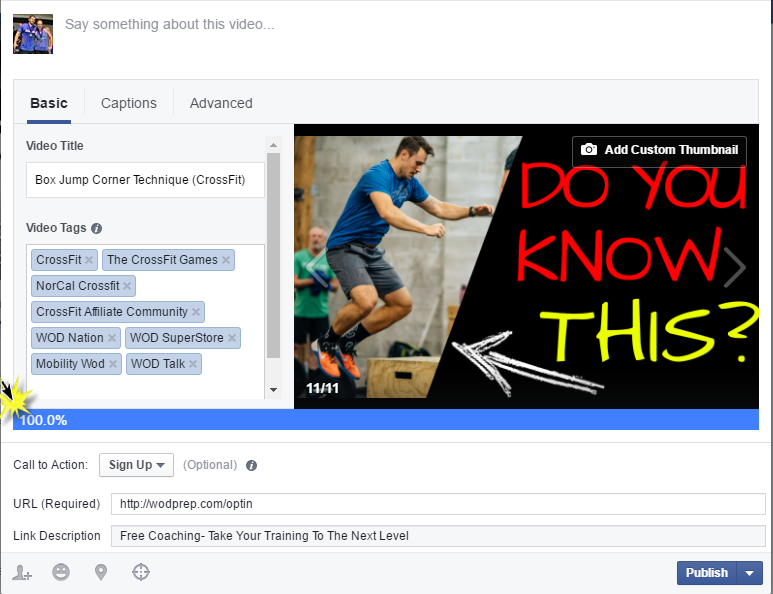Open the feeling/activity emoji icon
This screenshot has width=773, height=594.
click(61, 572)
